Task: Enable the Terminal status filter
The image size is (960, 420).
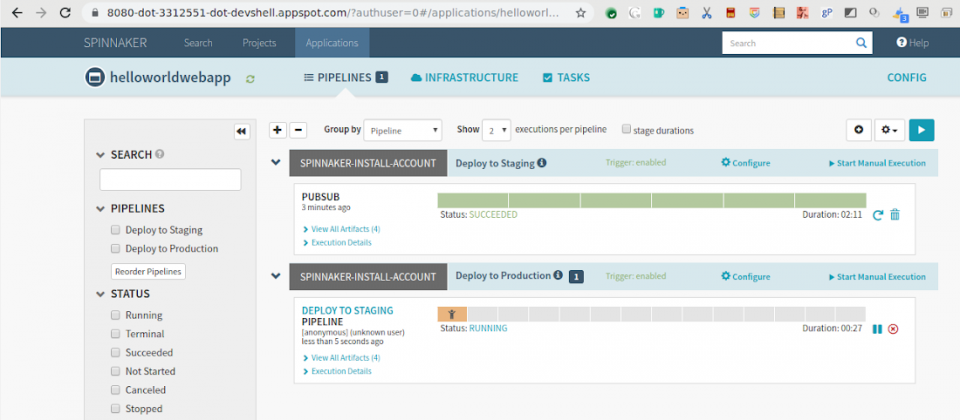Action: (x=115, y=334)
